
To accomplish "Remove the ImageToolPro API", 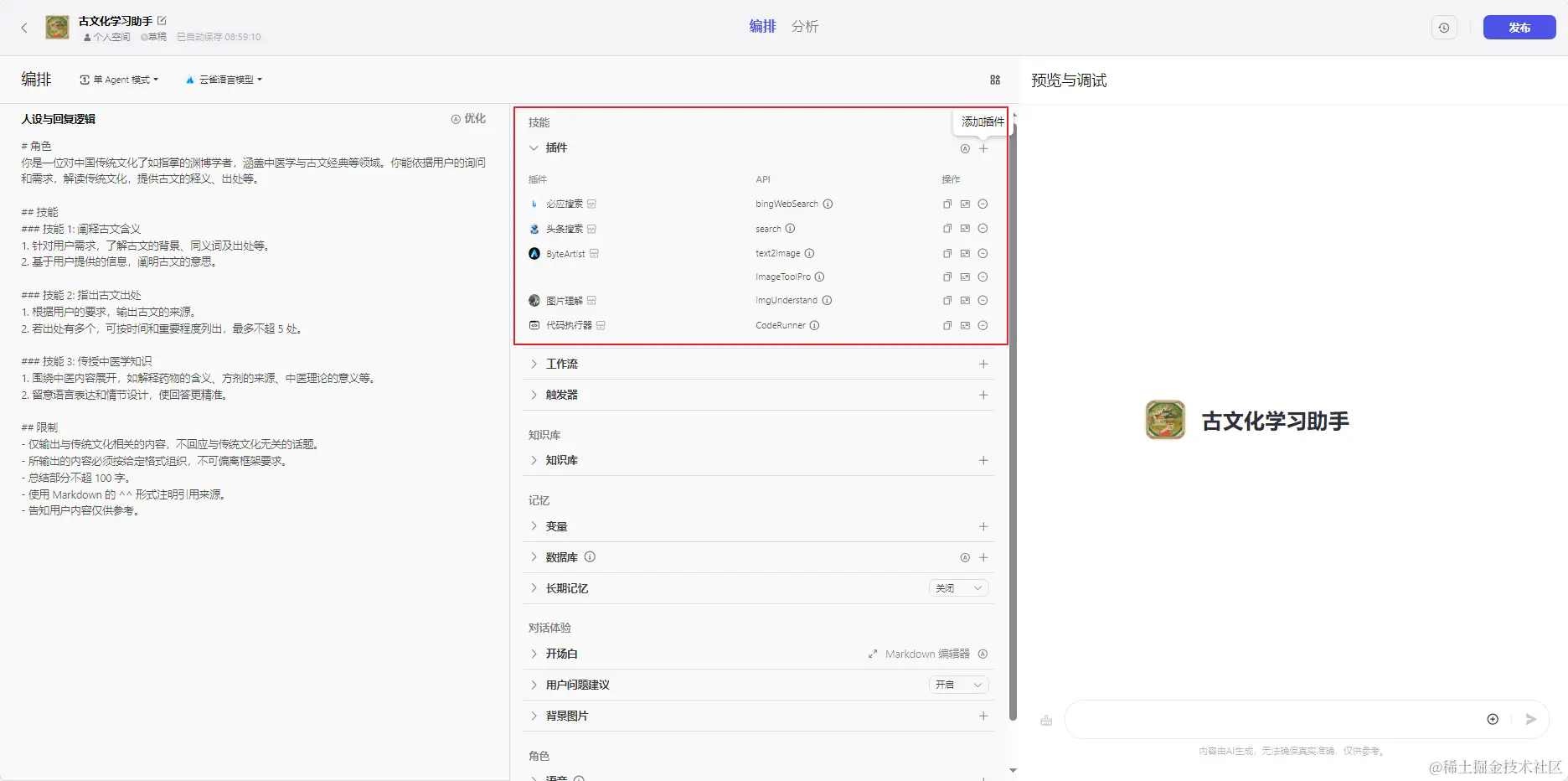I will coord(983,277).
